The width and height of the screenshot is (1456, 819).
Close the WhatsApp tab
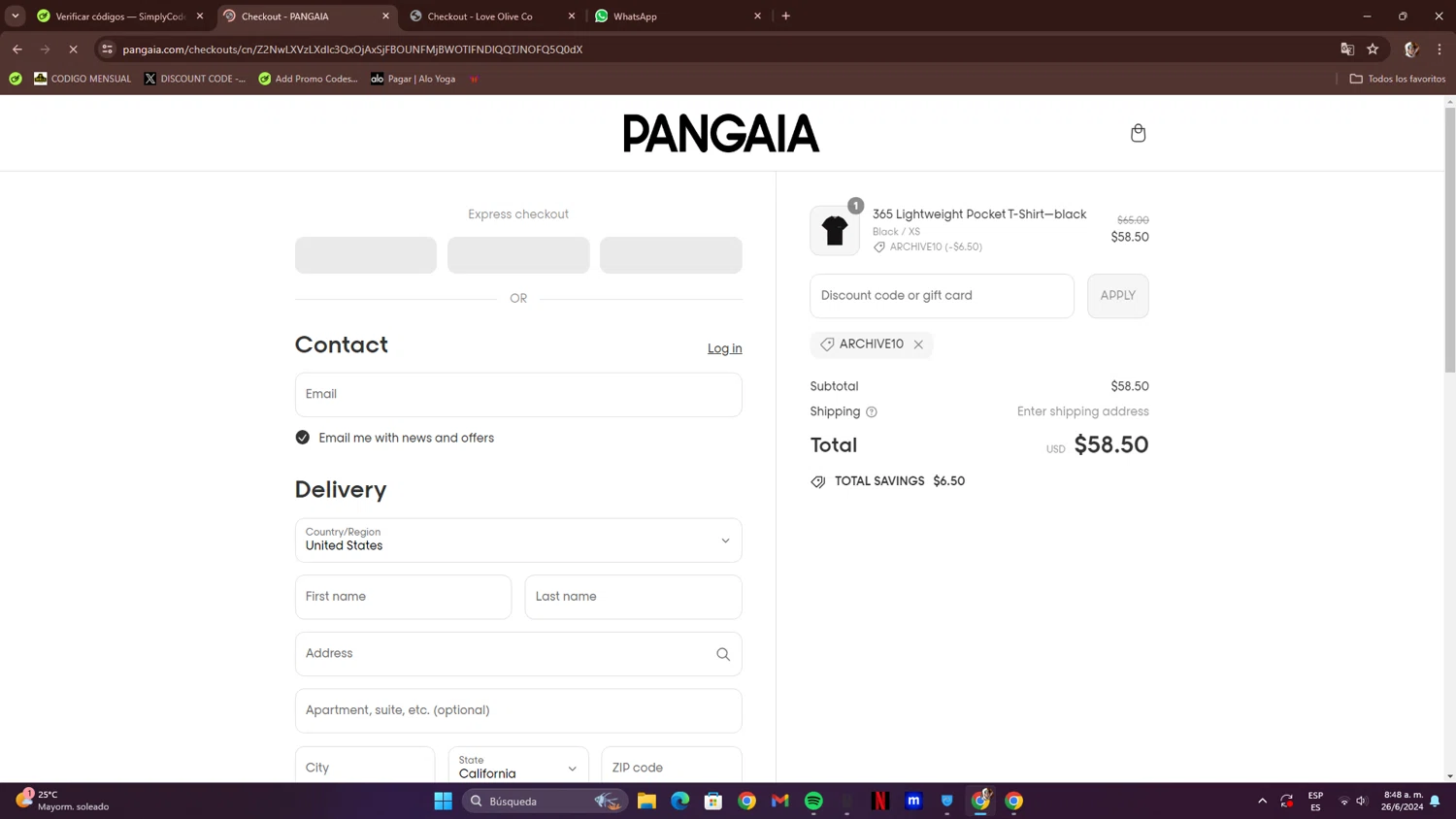click(x=758, y=16)
